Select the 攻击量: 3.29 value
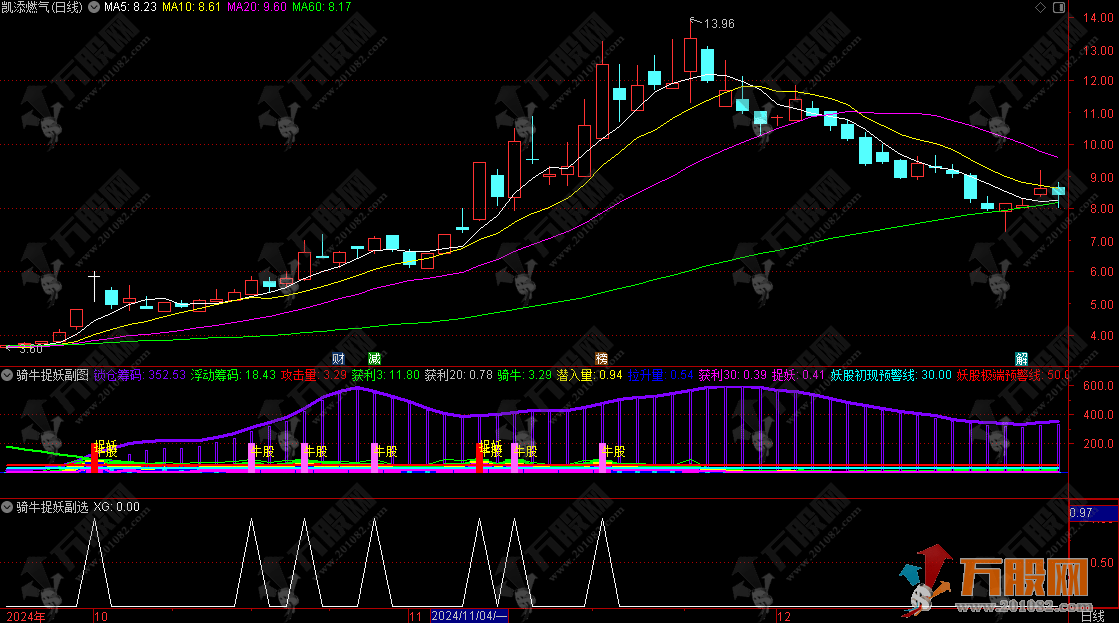This screenshot has height=623, width=1119. pos(314,375)
